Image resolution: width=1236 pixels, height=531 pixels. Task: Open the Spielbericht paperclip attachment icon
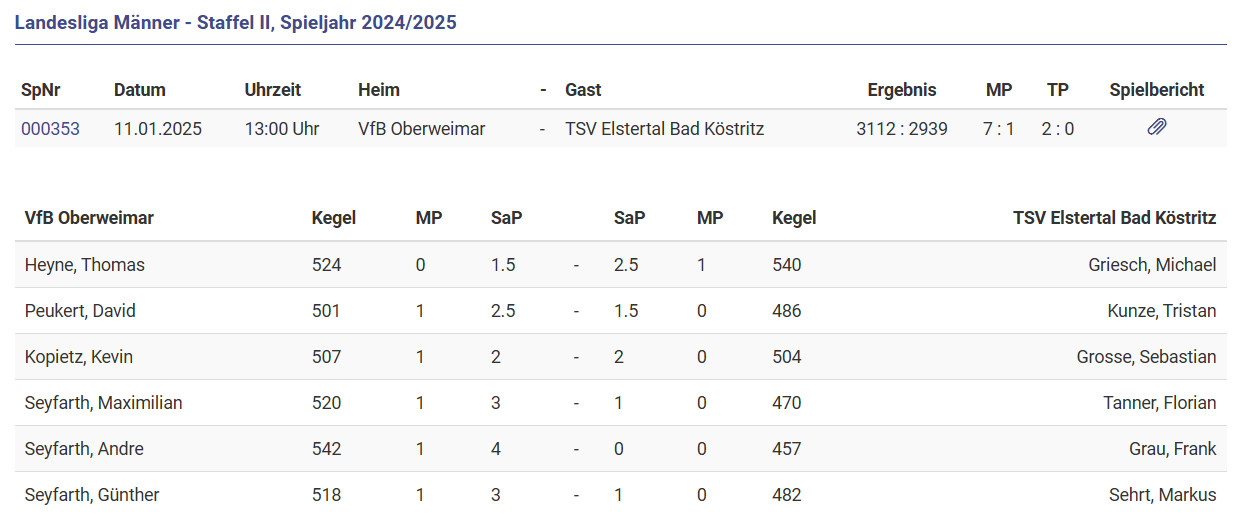coord(1156,128)
